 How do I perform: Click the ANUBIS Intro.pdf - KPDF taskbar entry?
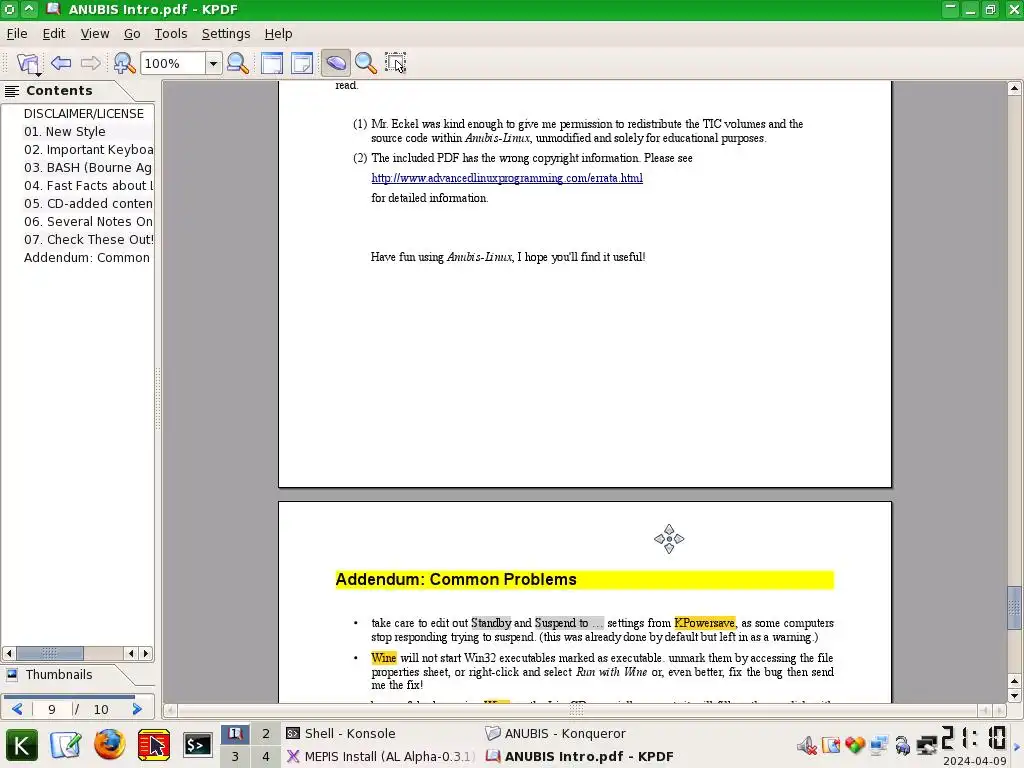click(580, 756)
